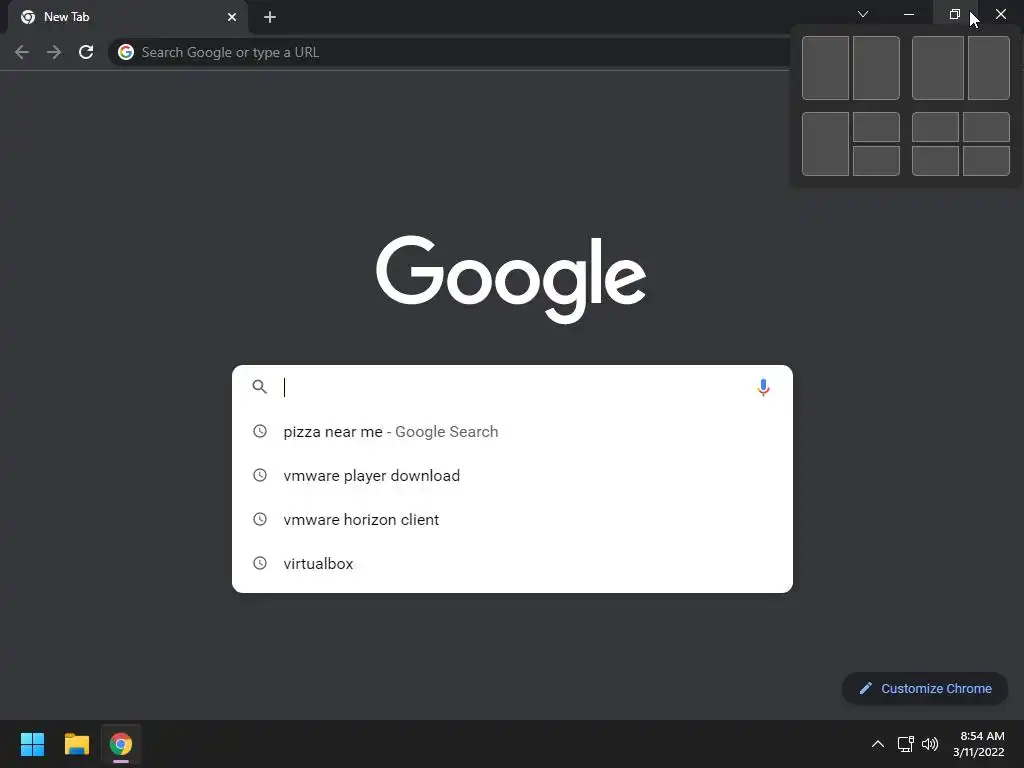Screen dimensions: 1024x768
Task: Click inside the Google search input
Action: point(513,387)
